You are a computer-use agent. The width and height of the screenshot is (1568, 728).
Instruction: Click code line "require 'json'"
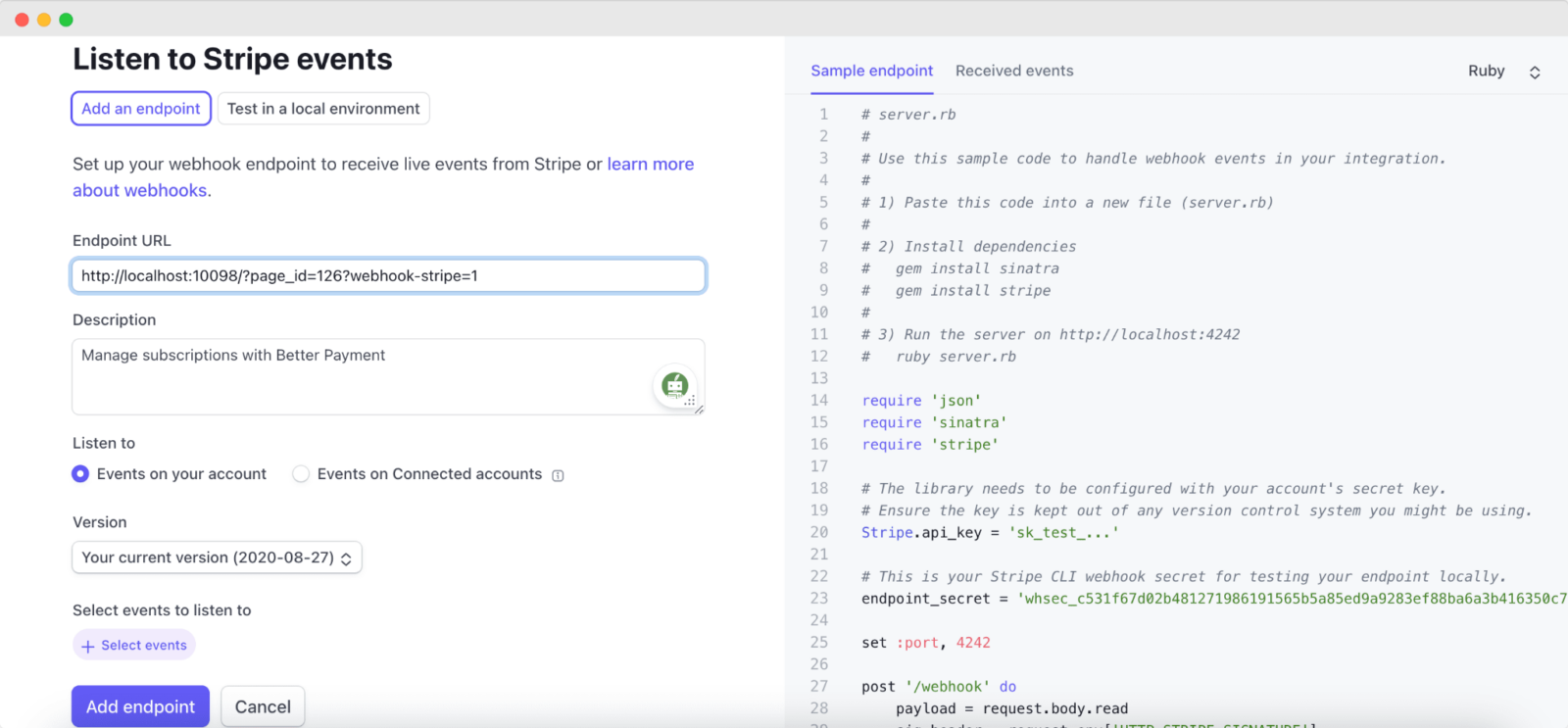point(921,401)
